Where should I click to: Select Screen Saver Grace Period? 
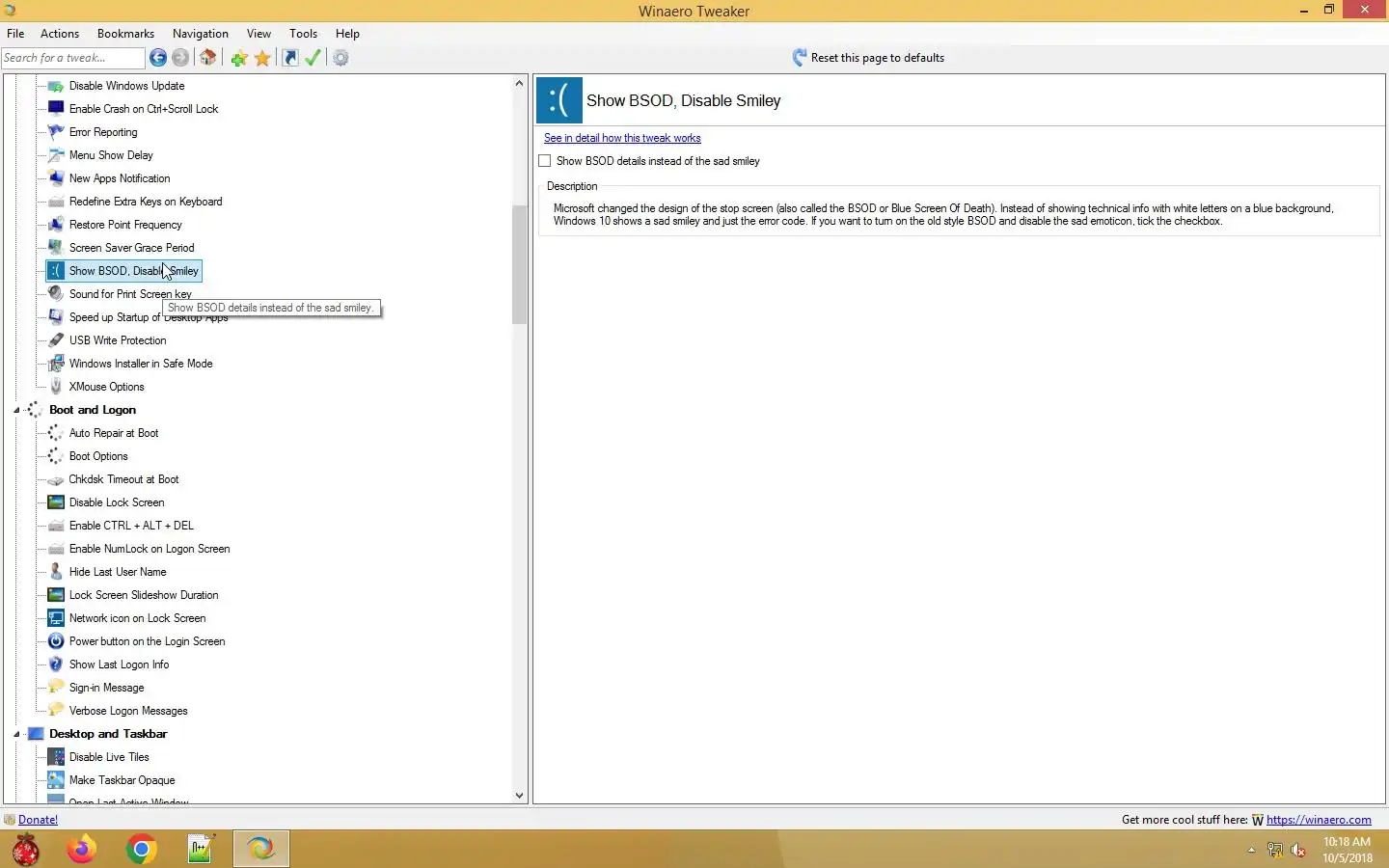pyautogui.click(x=131, y=248)
